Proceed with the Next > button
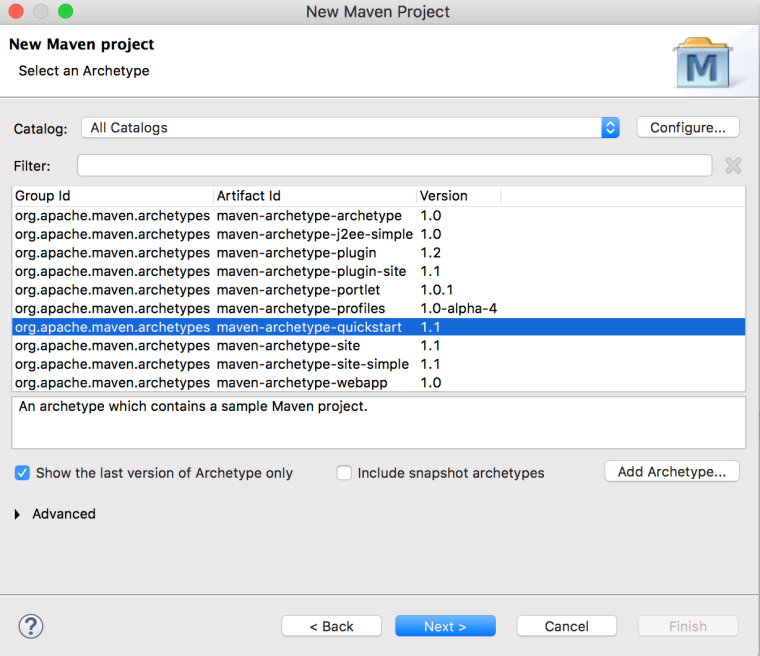This screenshot has width=760, height=656. (445, 626)
